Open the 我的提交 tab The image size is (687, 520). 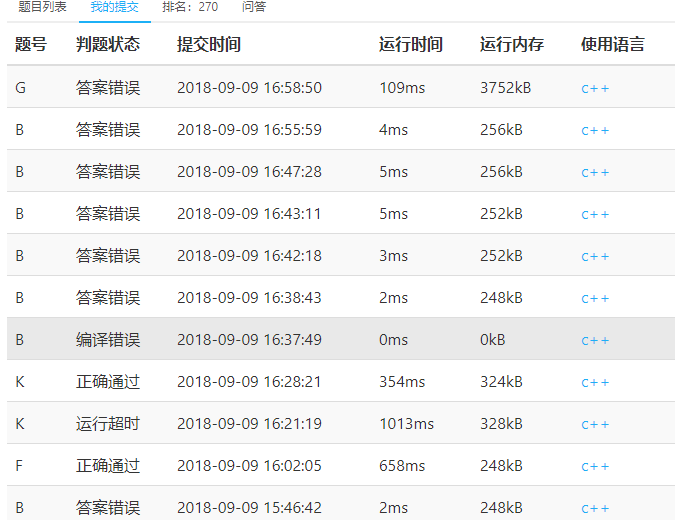click(114, 7)
